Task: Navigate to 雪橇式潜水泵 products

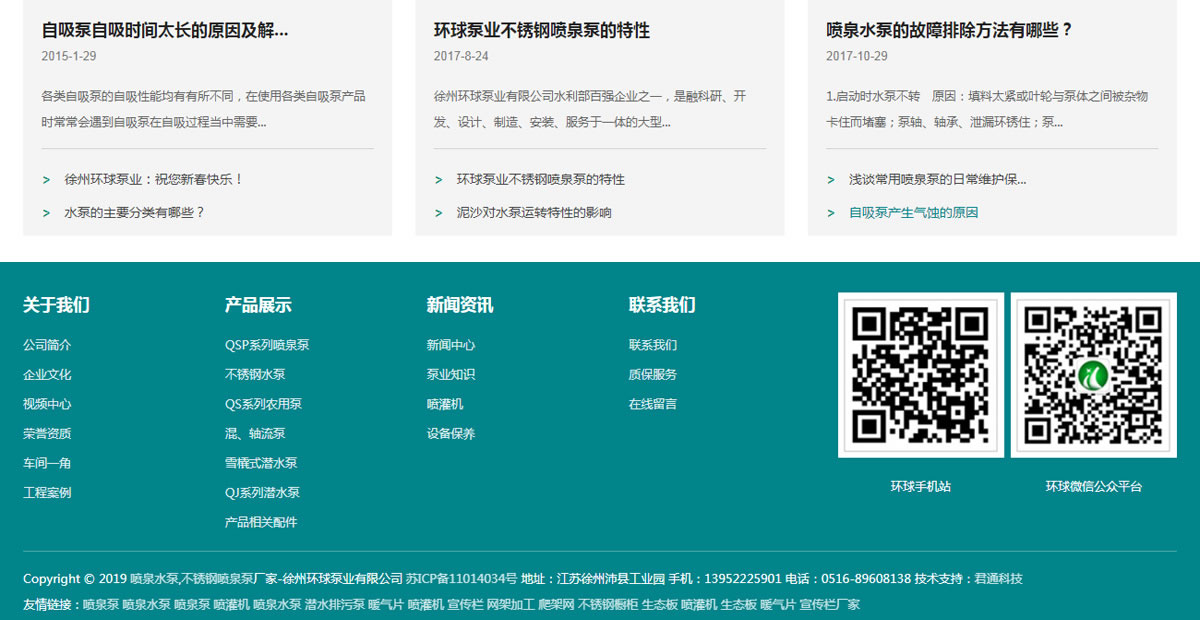Action: [261, 463]
